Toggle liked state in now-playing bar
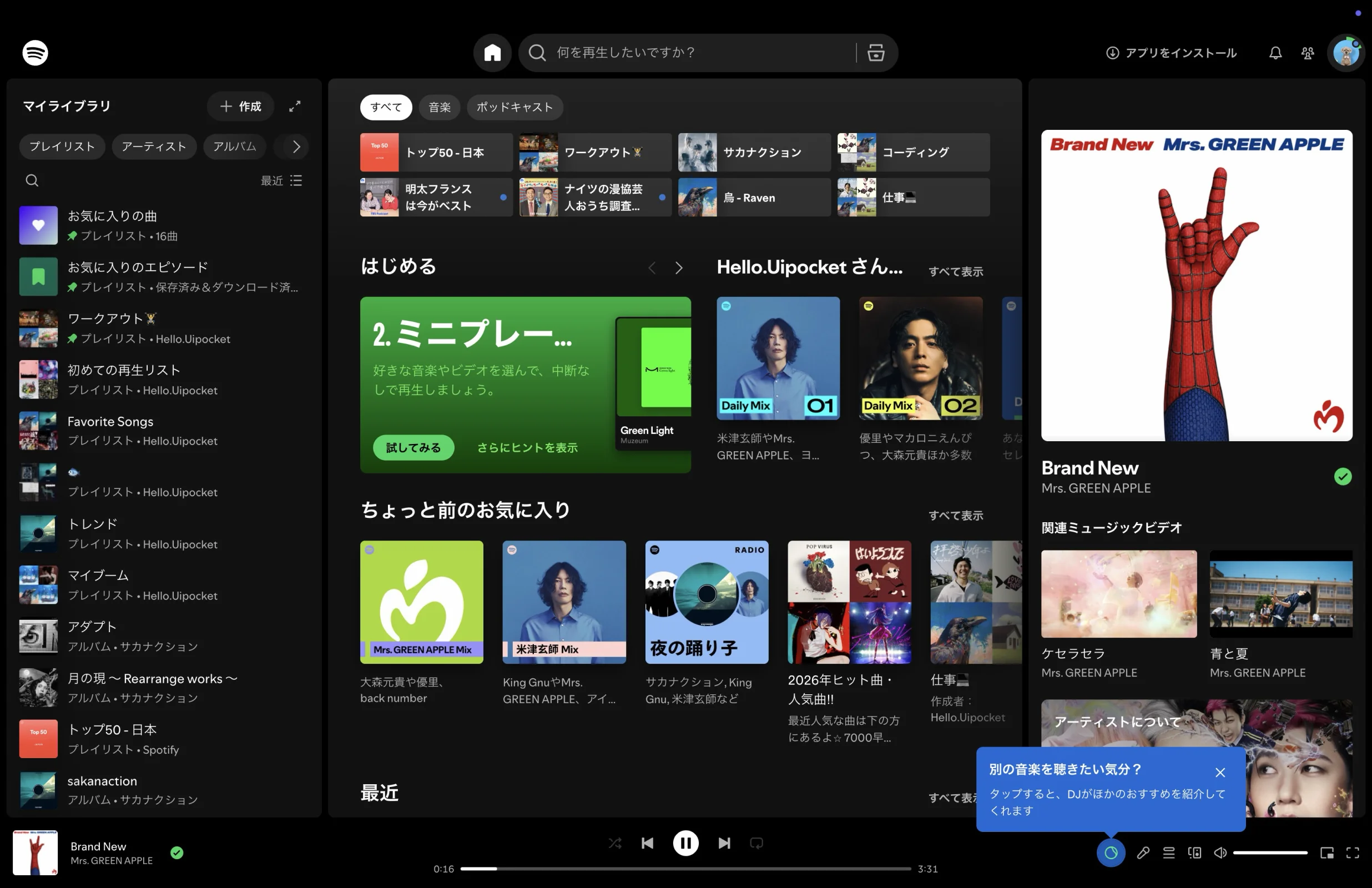The width and height of the screenshot is (1372, 888). 177,852
